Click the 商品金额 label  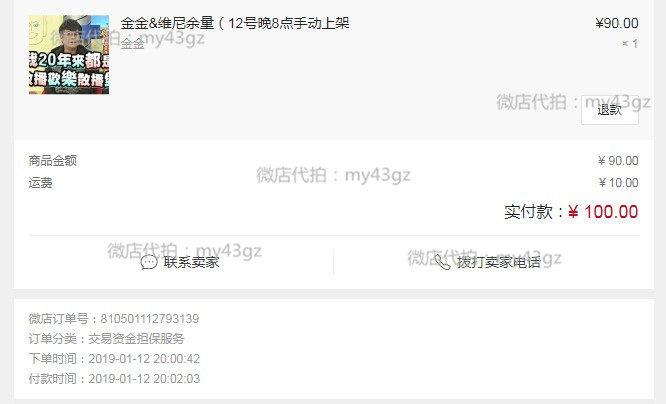click(53, 161)
